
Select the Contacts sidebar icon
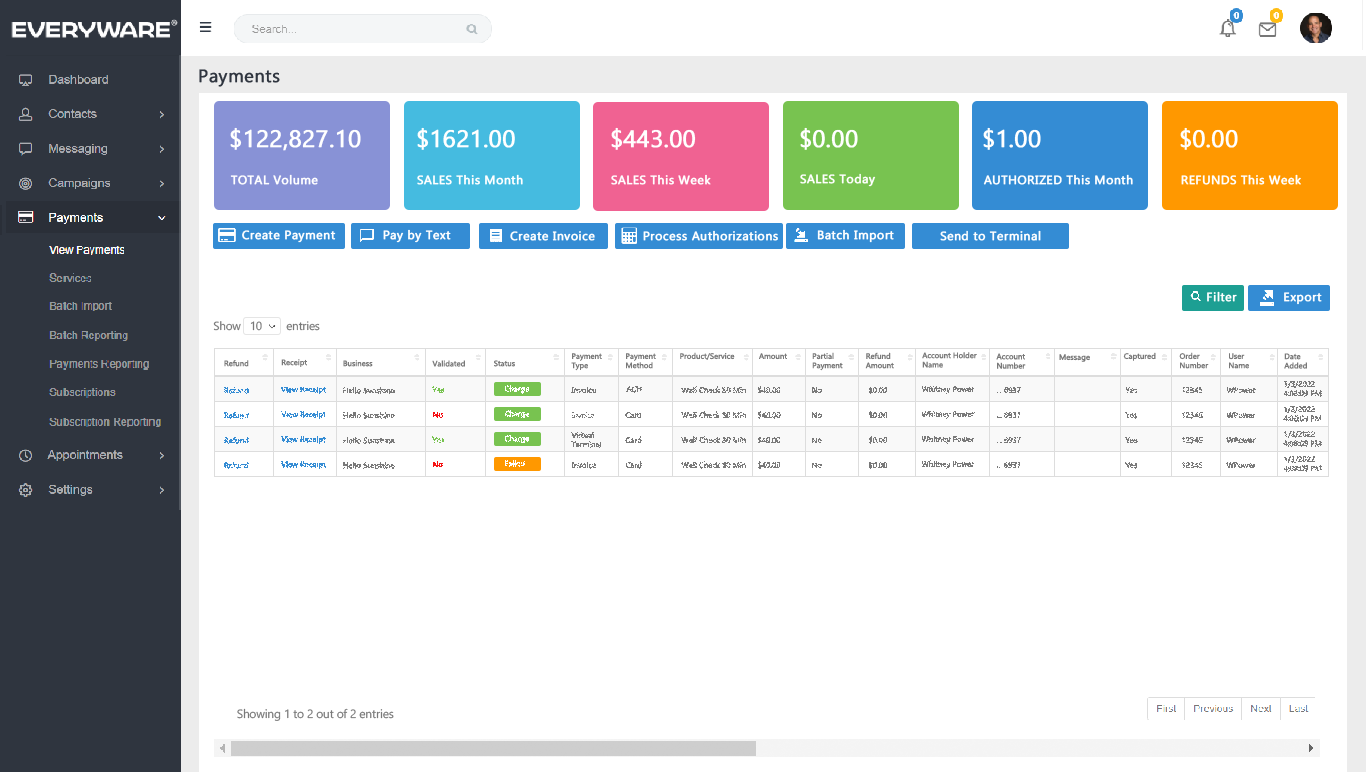(24, 113)
